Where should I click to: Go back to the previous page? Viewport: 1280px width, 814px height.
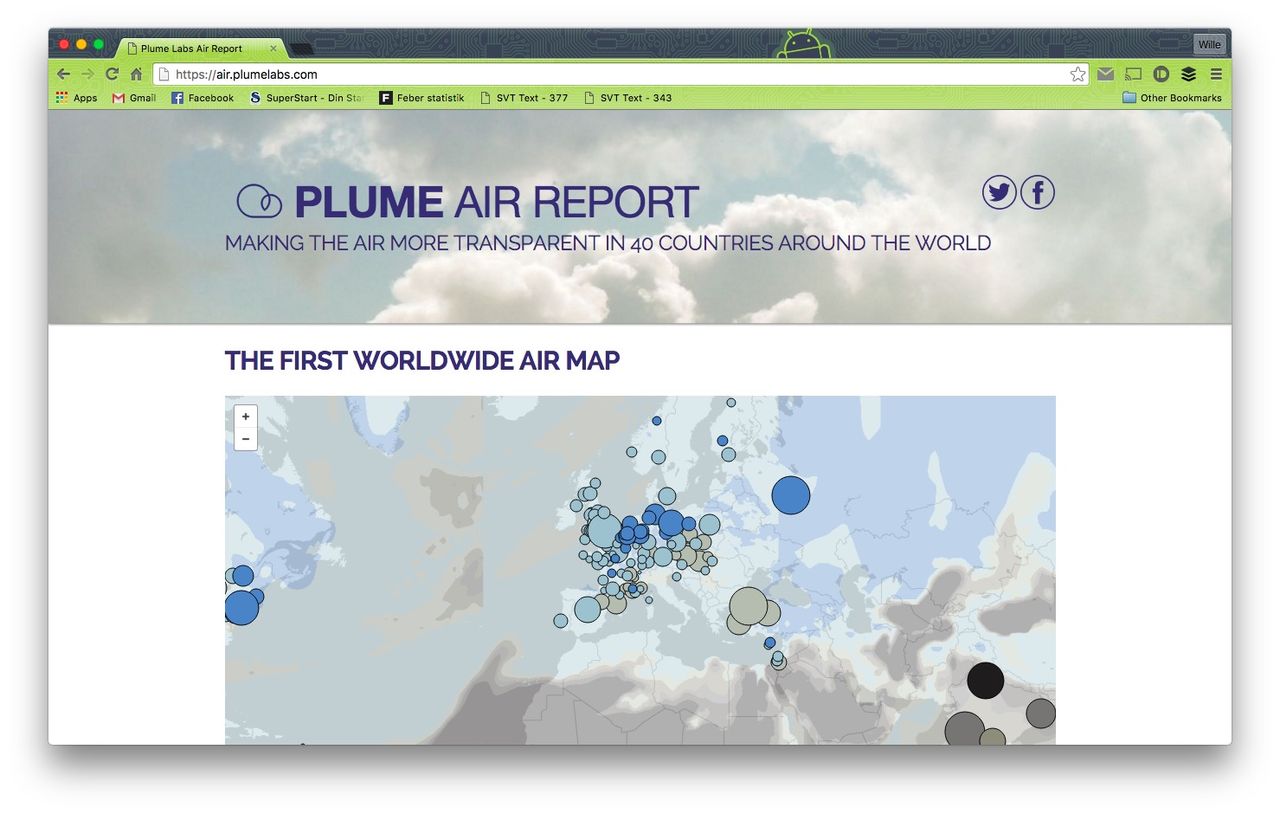point(63,74)
